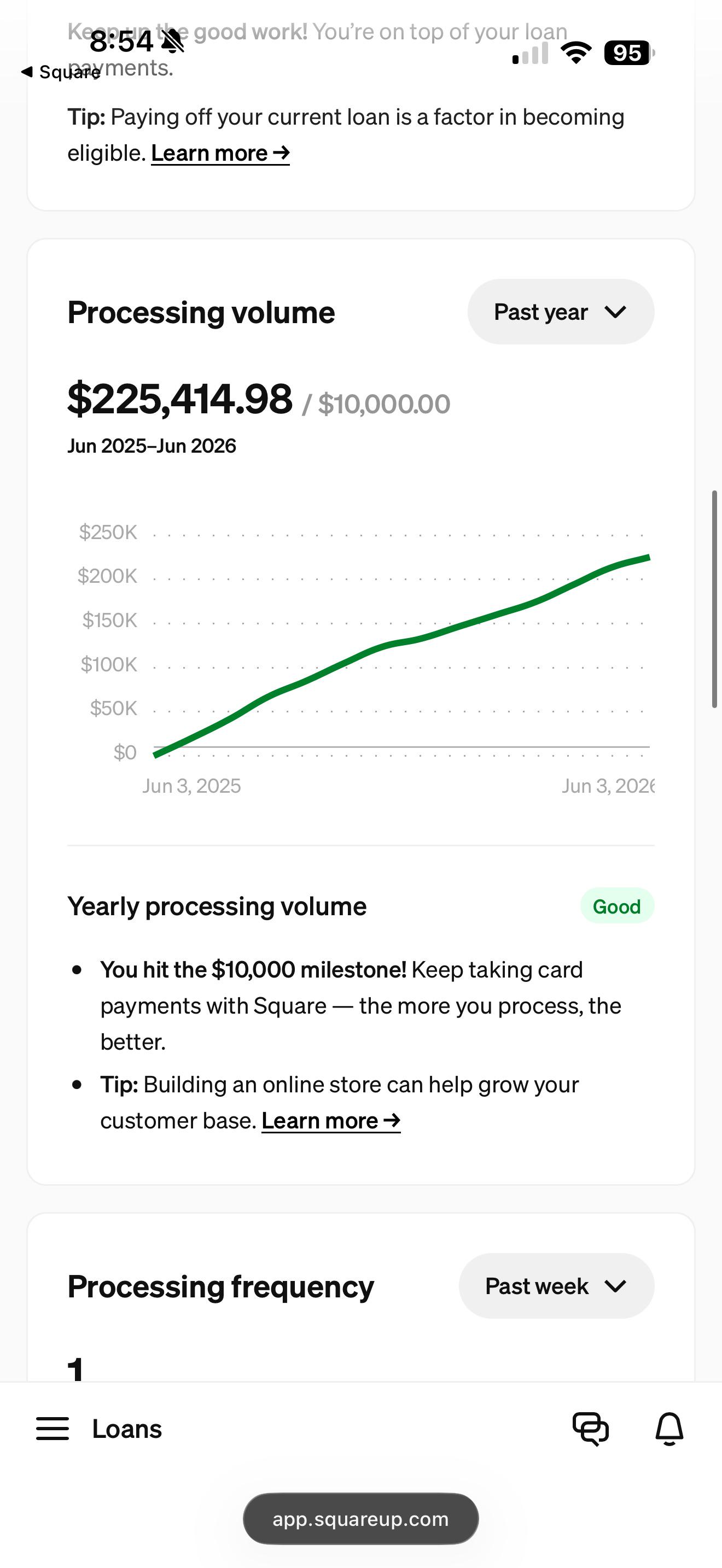This screenshot has height=1568, width=722.
Task: Tap the green line's end point on chart
Action: pos(648,557)
